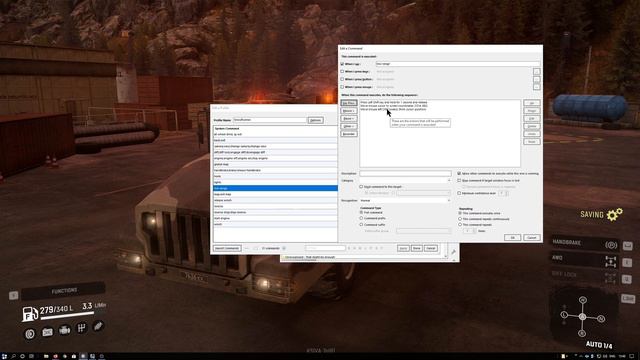Toggle the 'When I say' checkbox
The height and width of the screenshot is (360, 640).
pos(342,64)
